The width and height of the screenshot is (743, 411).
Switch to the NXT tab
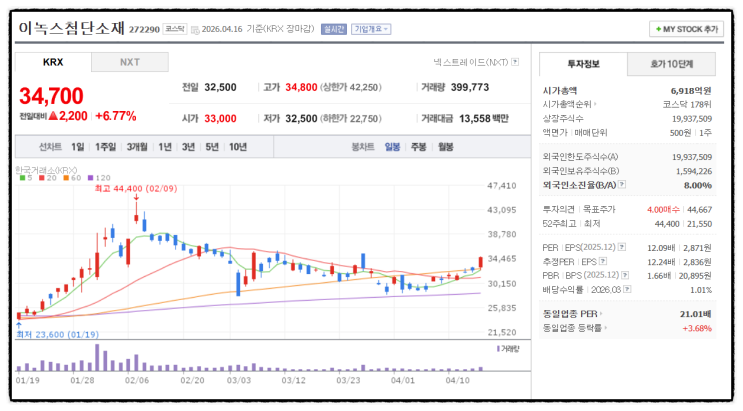pyautogui.click(x=130, y=62)
